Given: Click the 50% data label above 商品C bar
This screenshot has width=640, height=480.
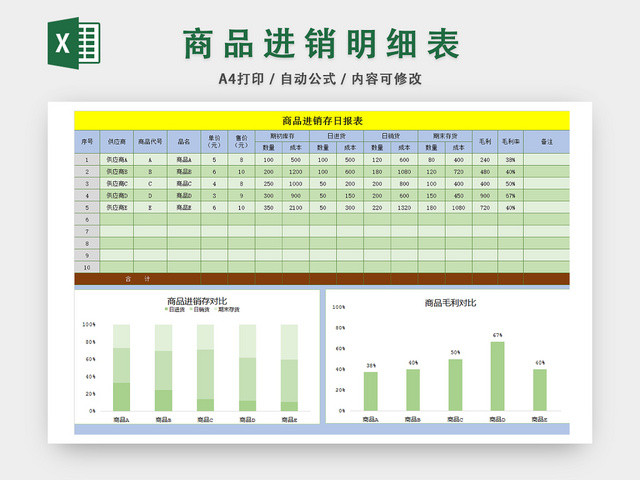Looking at the screenshot, I should click(x=455, y=352).
